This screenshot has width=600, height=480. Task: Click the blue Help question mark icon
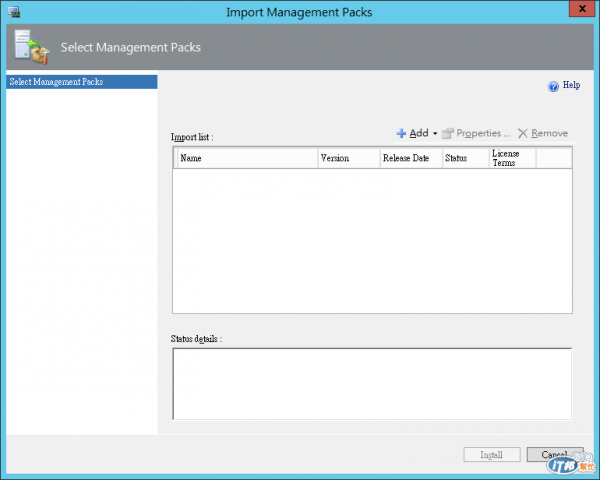coord(553,87)
